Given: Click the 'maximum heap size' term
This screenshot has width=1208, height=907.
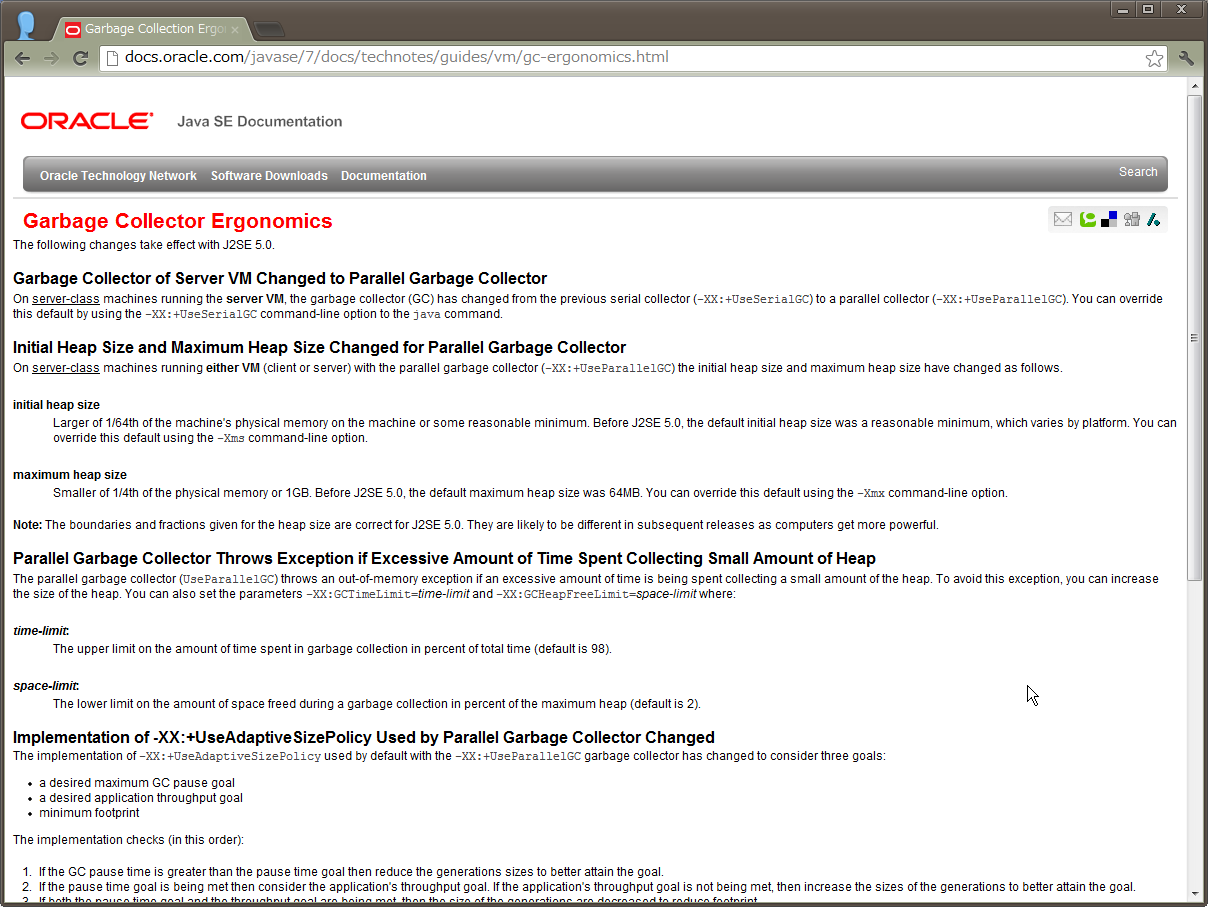Looking at the screenshot, I should [x=70, y=475].
